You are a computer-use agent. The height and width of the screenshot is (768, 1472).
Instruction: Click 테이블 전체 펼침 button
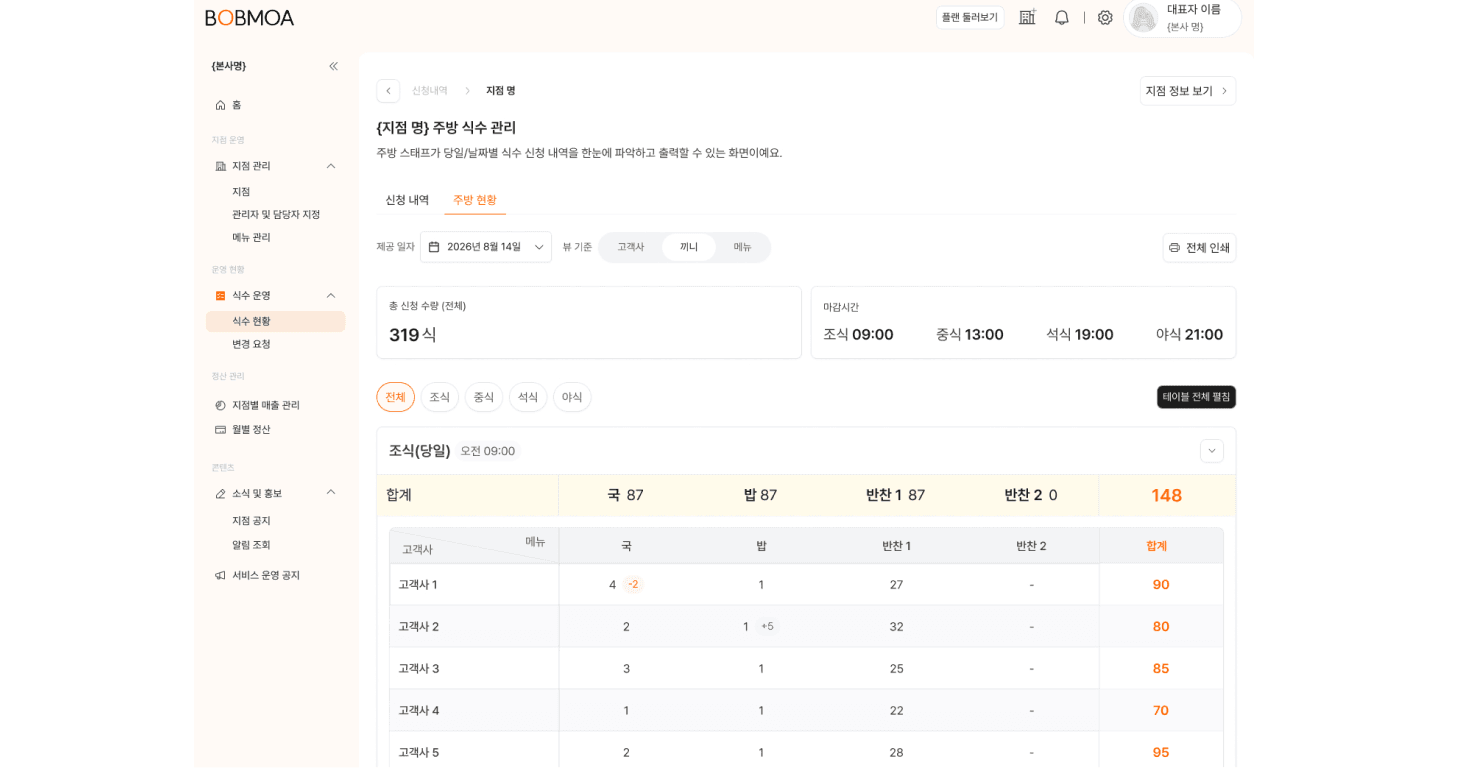point(1196,397)
